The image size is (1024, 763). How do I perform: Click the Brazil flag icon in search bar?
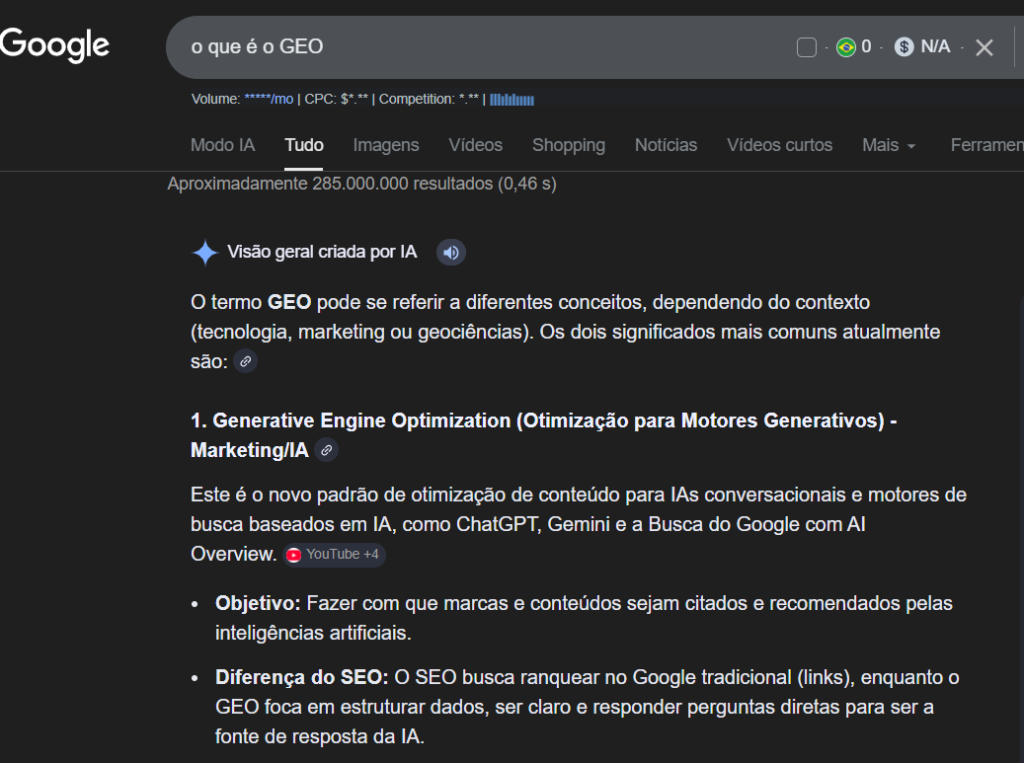coord(846,47)
